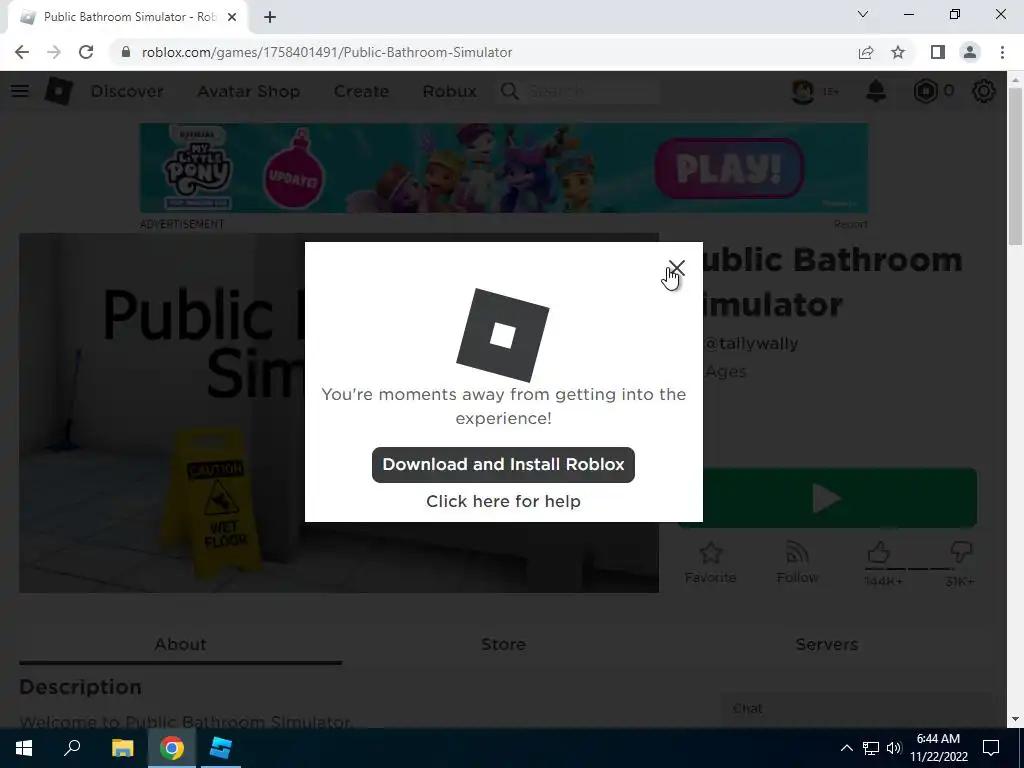
Task: Click the taskbar clock and date
Action: [938, 748]
